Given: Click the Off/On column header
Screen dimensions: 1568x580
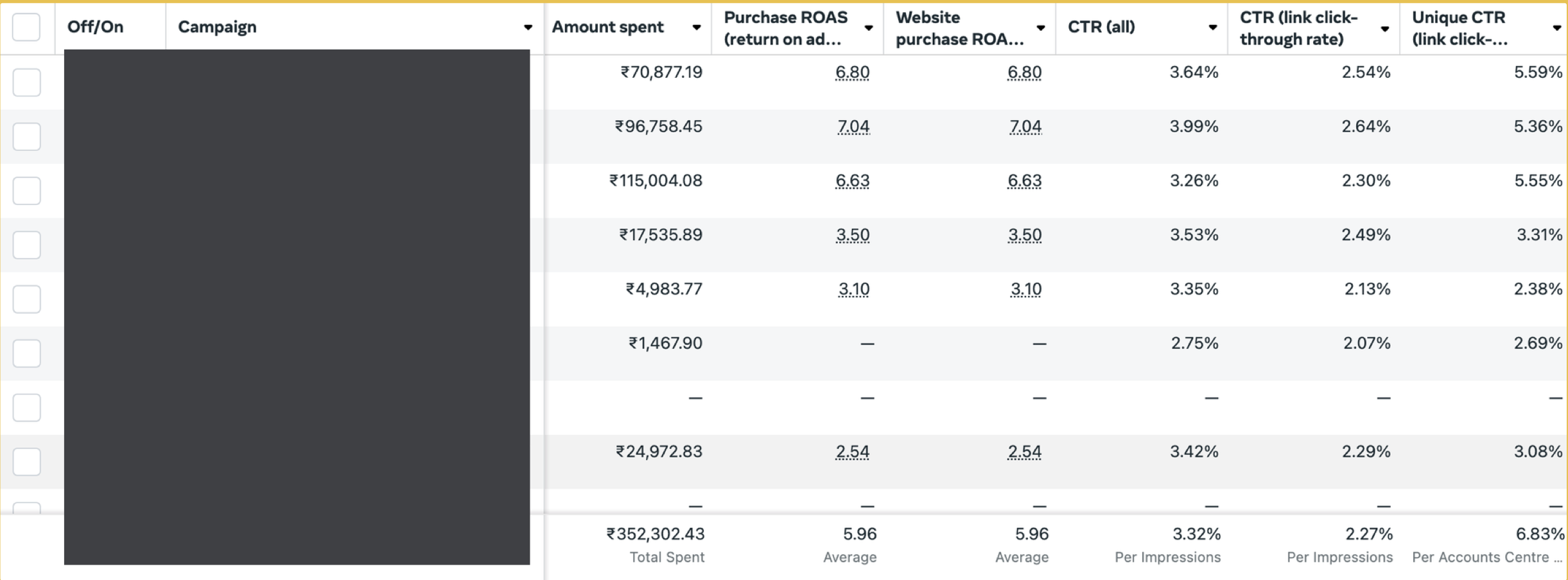Looking at the screenshot, I should 96,27.
